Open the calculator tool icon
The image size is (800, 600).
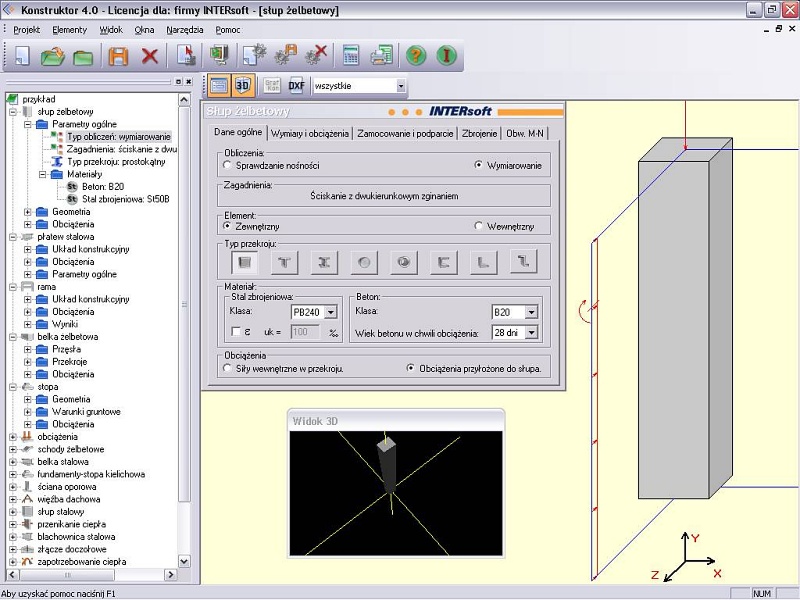click(351, 55)
